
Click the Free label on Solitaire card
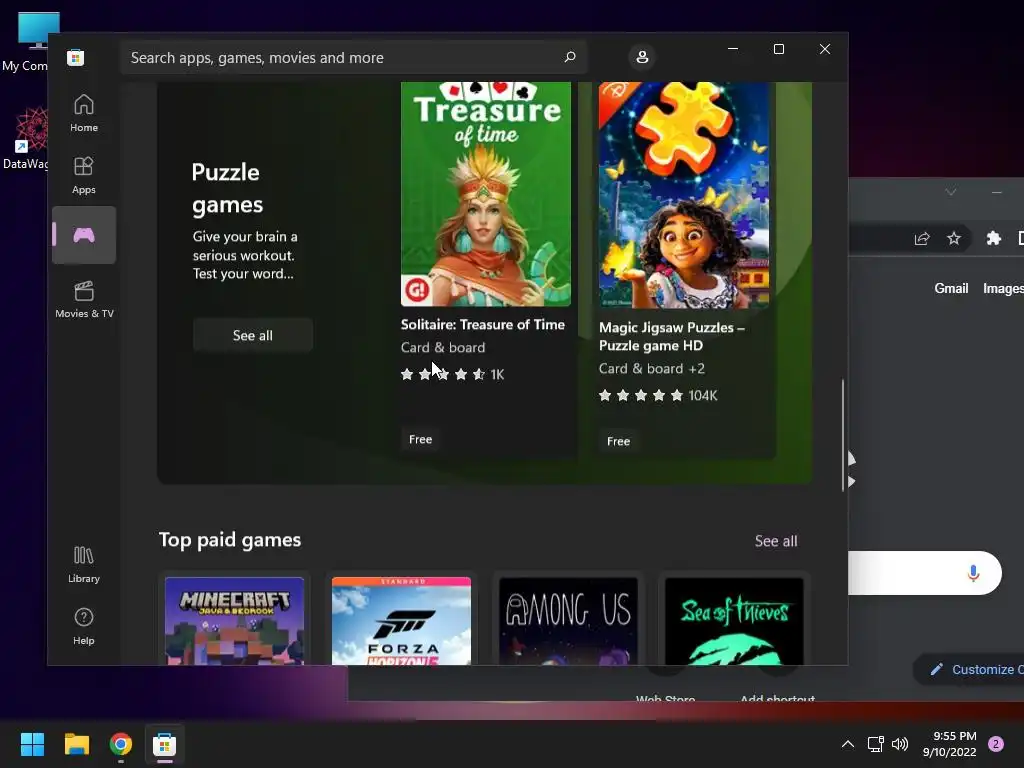(421, 440)
